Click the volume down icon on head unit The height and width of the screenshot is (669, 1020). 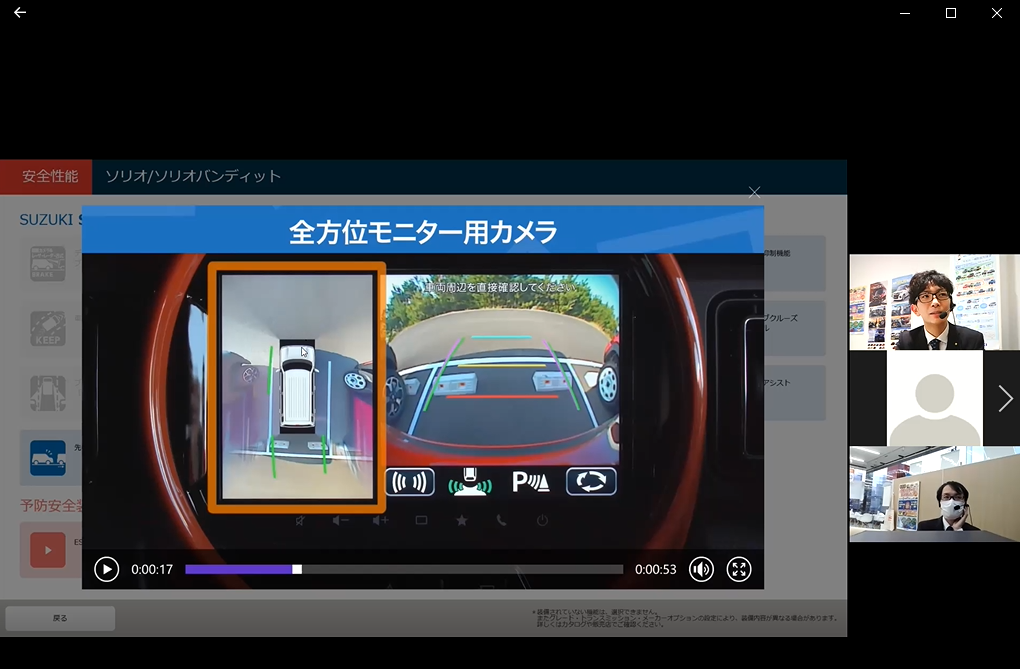340,521
